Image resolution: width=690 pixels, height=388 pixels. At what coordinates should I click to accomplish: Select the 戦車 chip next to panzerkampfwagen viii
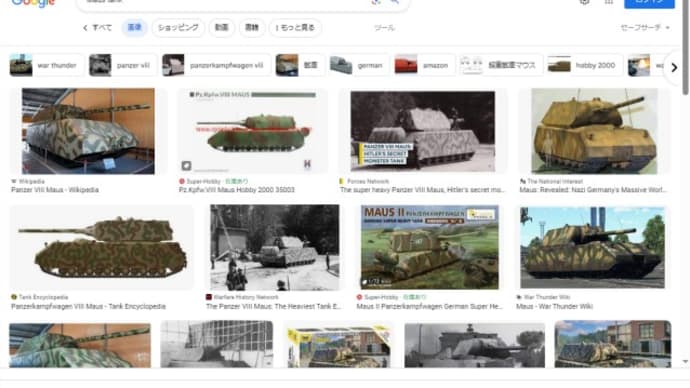[300, 66]
